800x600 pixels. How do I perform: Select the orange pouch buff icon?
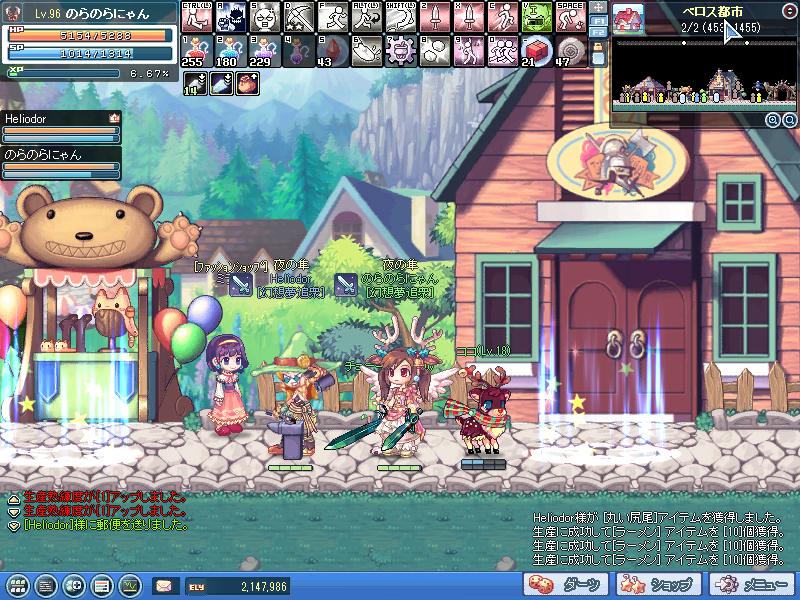point(247,83)
